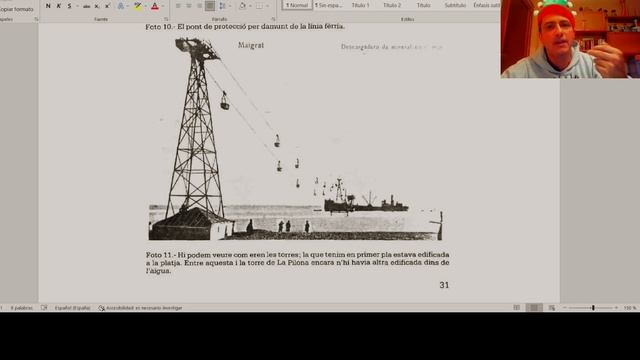Click Copiar formato button
This screenshot has height=360, width=640.
point(17,9)
